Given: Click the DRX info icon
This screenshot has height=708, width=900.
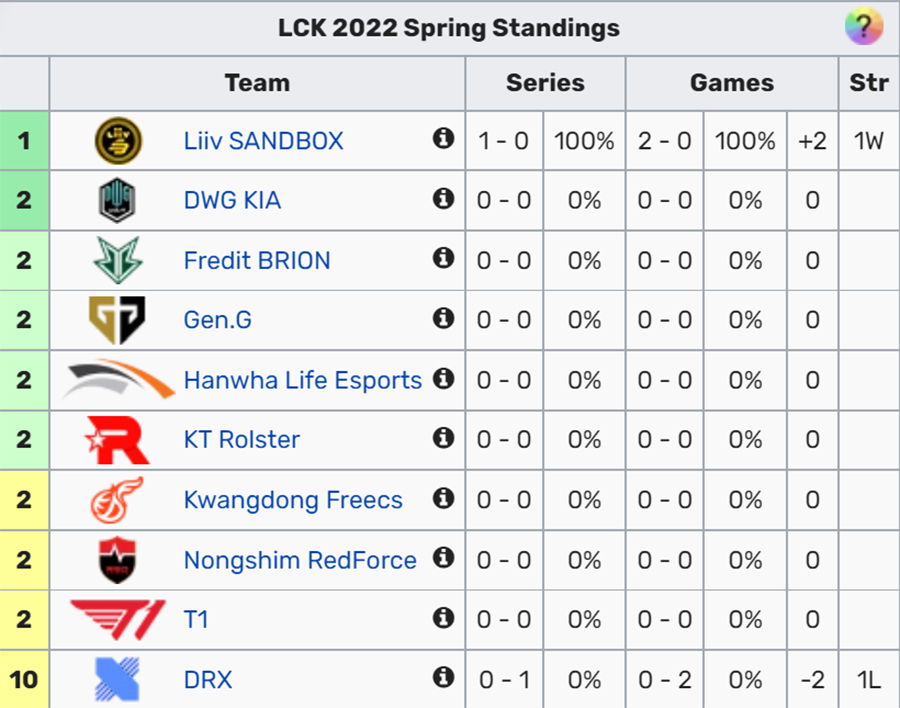Looking at the screenshot, I should click(443, 678).
